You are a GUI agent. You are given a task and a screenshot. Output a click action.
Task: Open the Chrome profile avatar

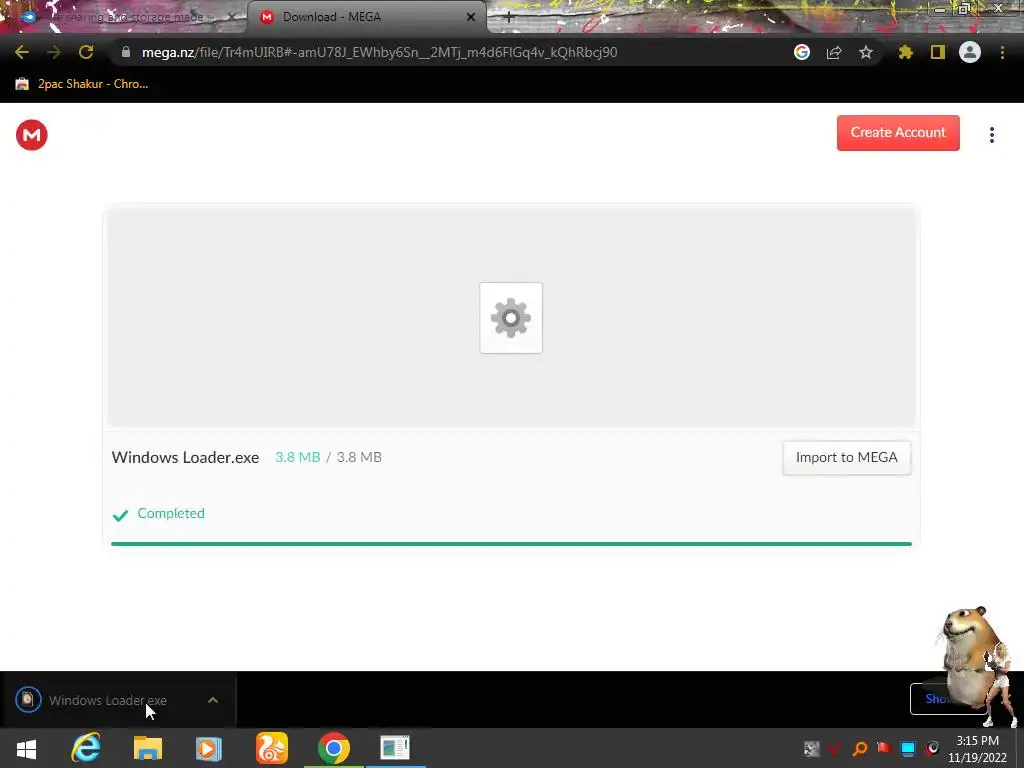[x=970, y=52]
